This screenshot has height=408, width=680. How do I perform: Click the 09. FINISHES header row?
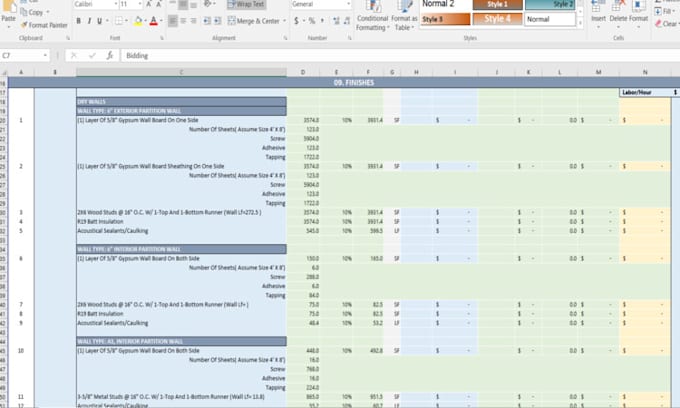[343, 82]
